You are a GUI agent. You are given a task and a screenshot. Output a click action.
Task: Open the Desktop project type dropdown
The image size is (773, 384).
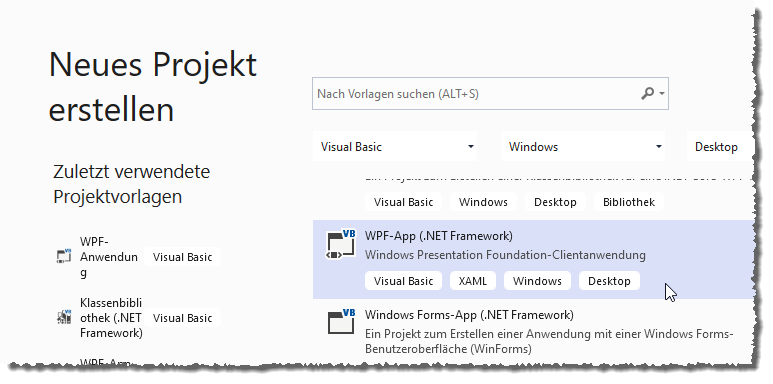point(720,146)
